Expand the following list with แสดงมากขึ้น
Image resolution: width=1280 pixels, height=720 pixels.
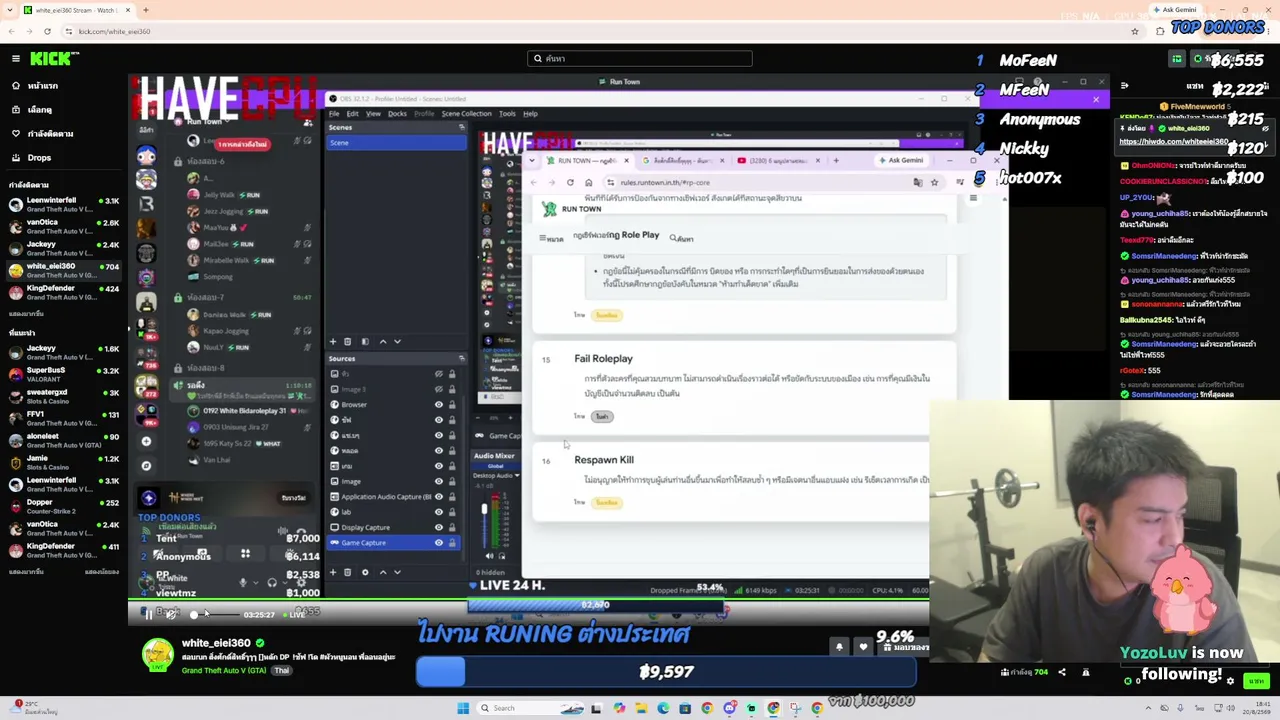[x=26, y=313]
